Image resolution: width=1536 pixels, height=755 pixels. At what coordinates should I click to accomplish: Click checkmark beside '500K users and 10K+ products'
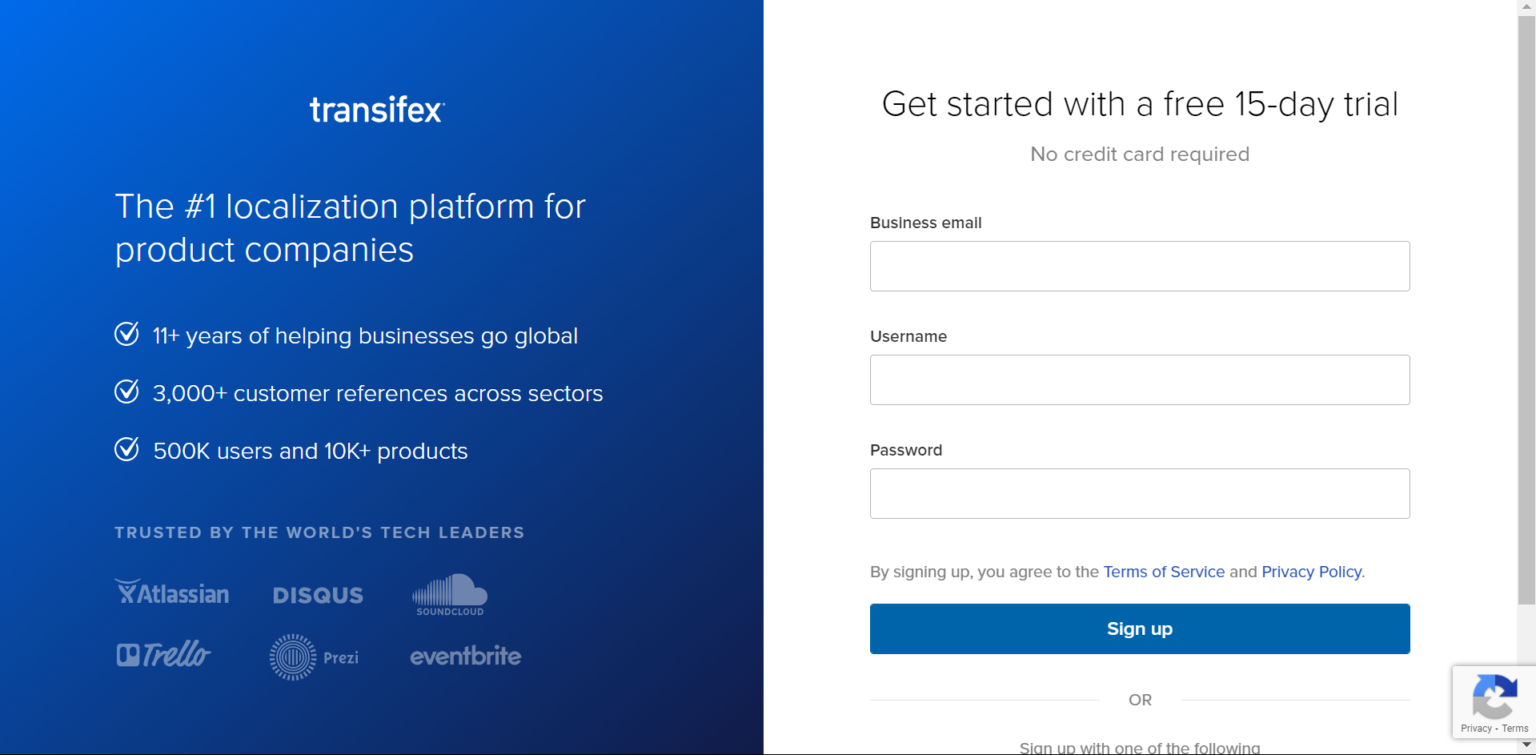[x=127, y=450]
